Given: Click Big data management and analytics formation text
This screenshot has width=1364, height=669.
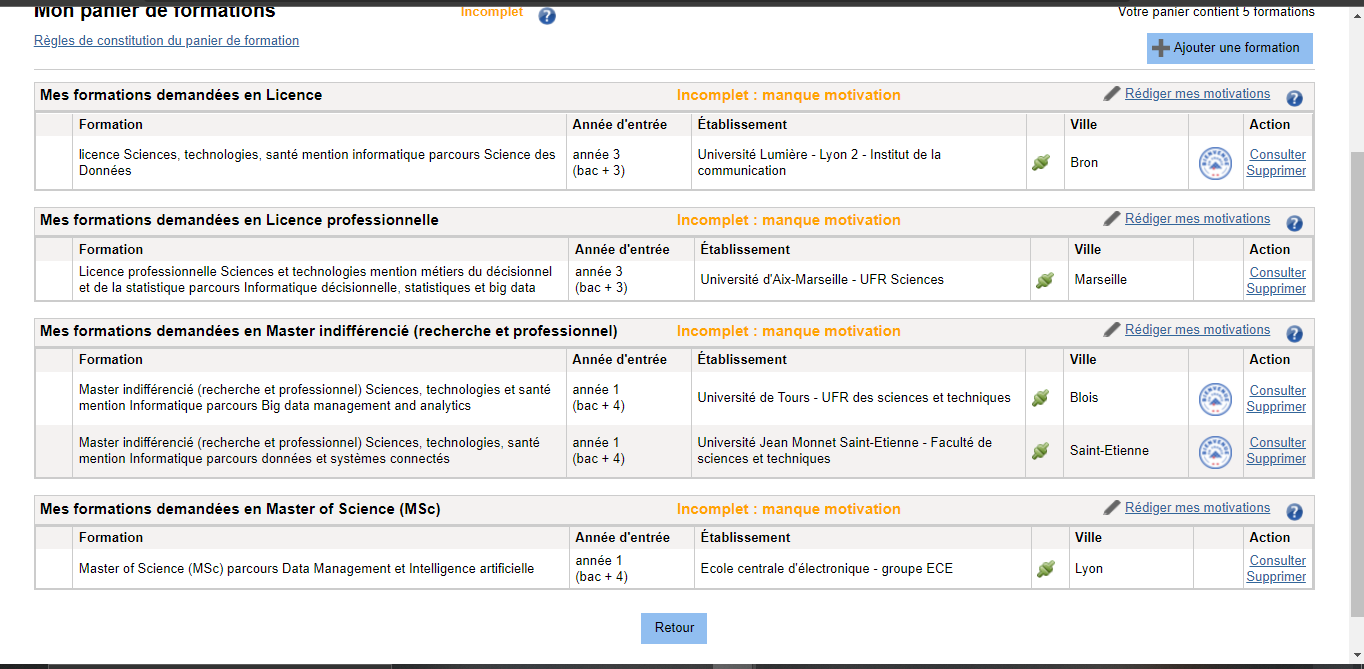Looking at the screenshot, I should click(315, 399).
